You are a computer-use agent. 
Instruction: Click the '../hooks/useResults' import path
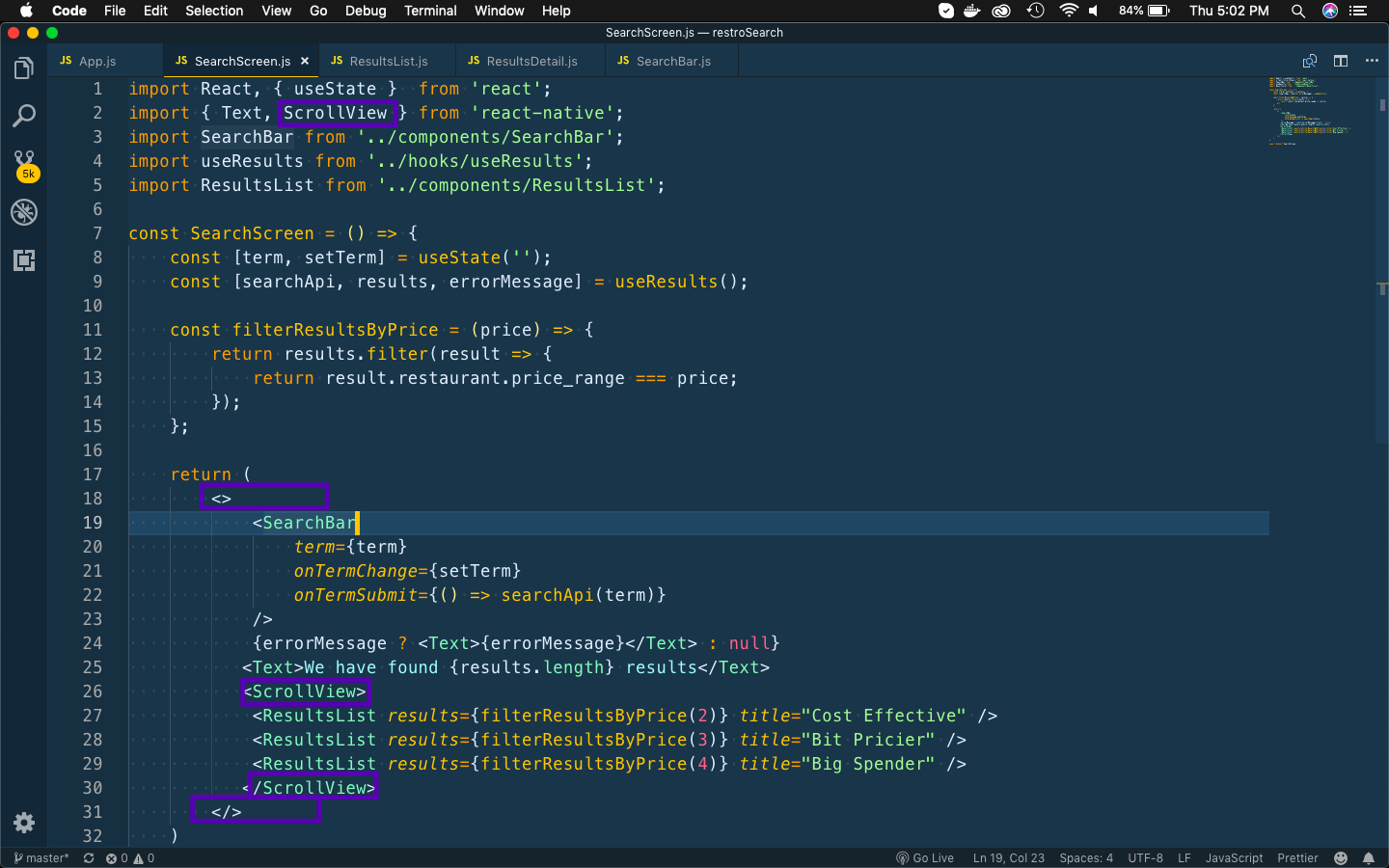(x=475, y=161)
